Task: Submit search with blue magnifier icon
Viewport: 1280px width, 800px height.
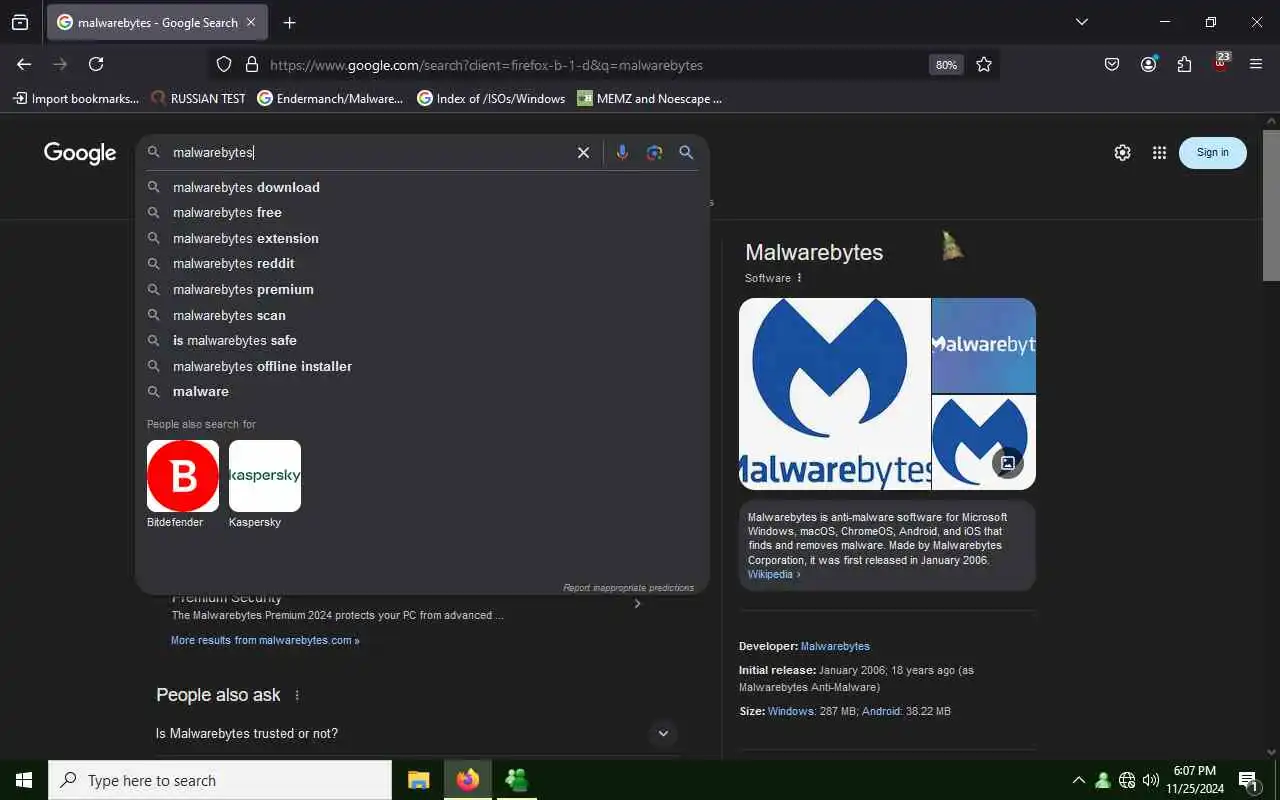Action: tap(686, 152)
